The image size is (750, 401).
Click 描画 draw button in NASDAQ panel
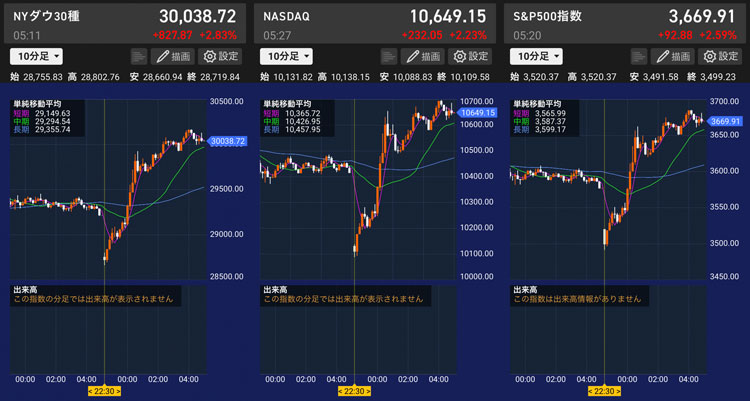[x=423, y=56]
